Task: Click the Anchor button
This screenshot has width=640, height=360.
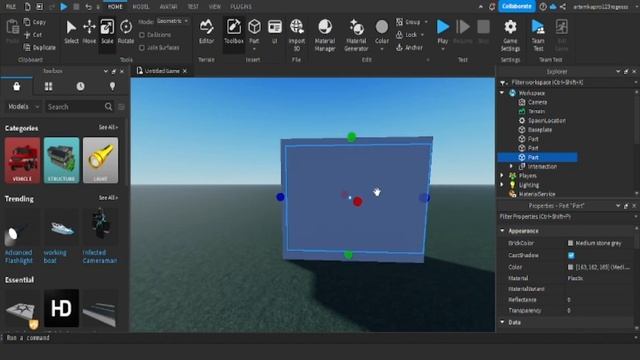Action: (x=409, y=48)
